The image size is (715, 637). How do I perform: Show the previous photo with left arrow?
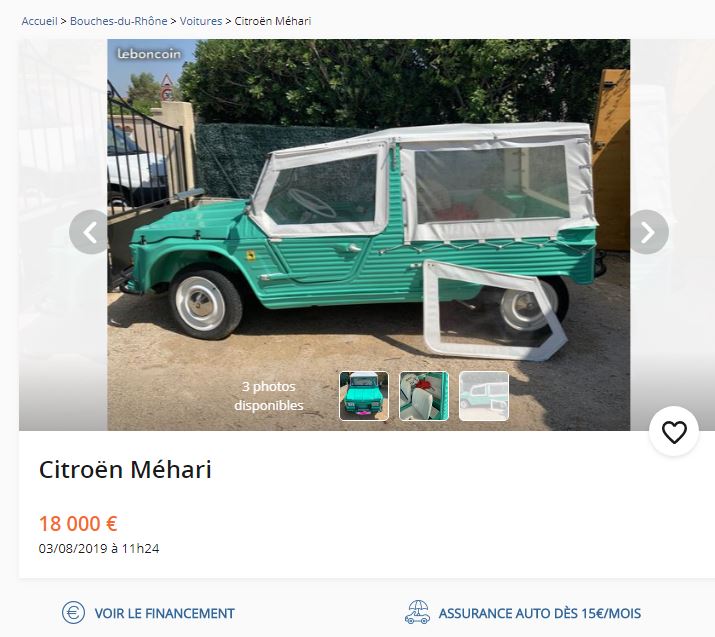click(x=90, y=232)
